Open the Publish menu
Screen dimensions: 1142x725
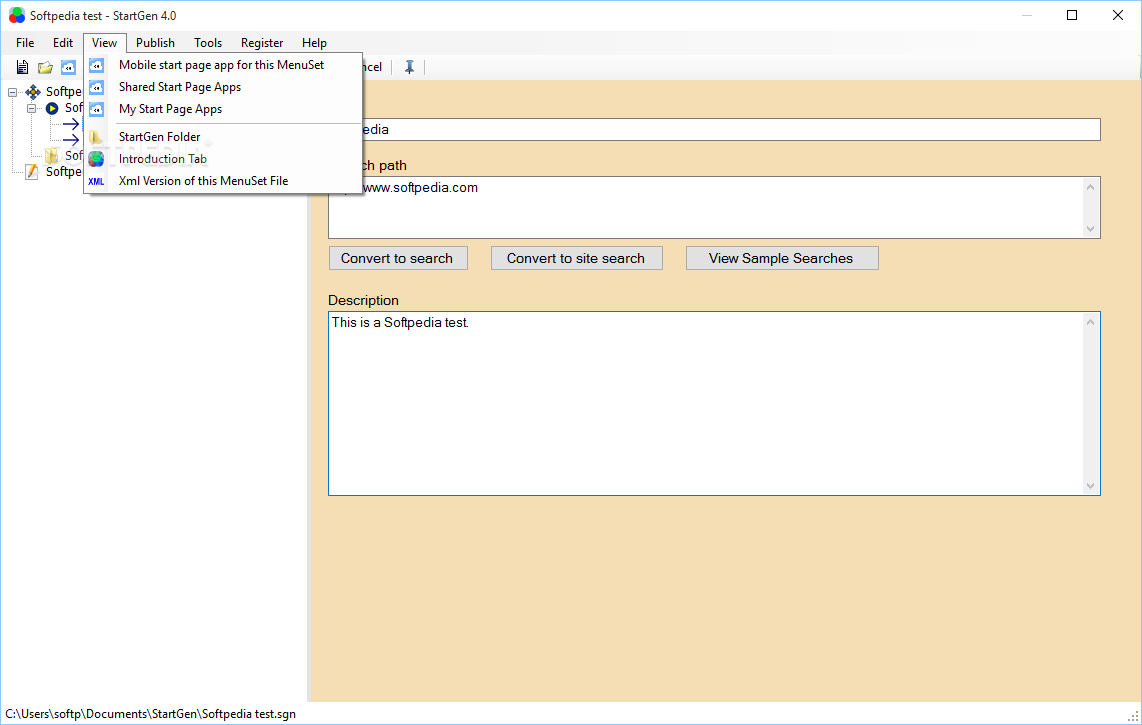155,43
